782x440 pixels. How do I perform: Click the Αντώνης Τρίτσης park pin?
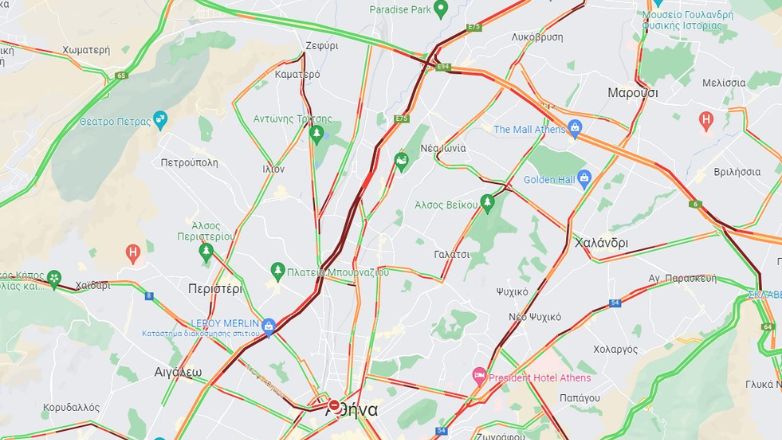click(316, 135)
